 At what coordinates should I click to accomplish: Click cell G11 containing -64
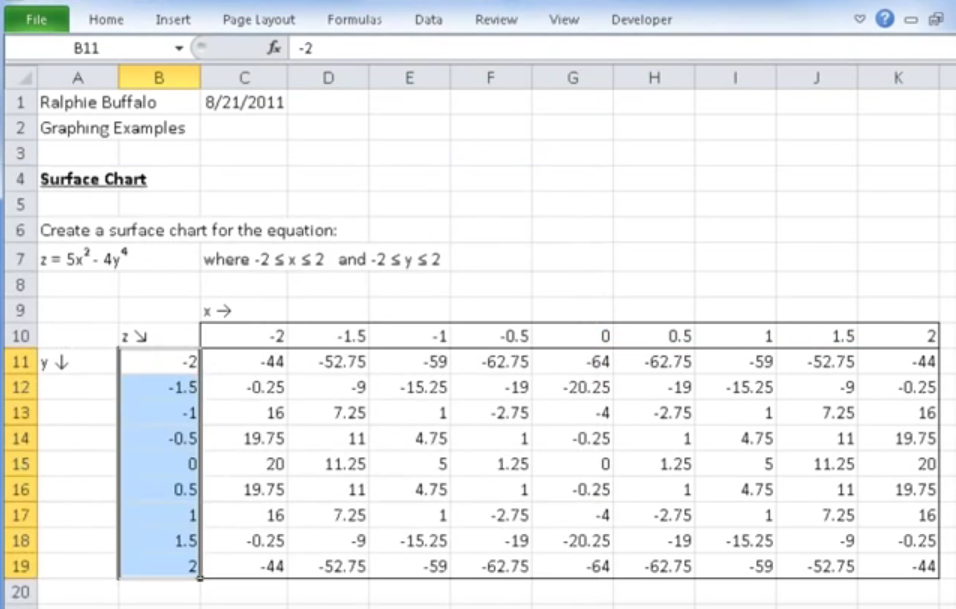573,362
